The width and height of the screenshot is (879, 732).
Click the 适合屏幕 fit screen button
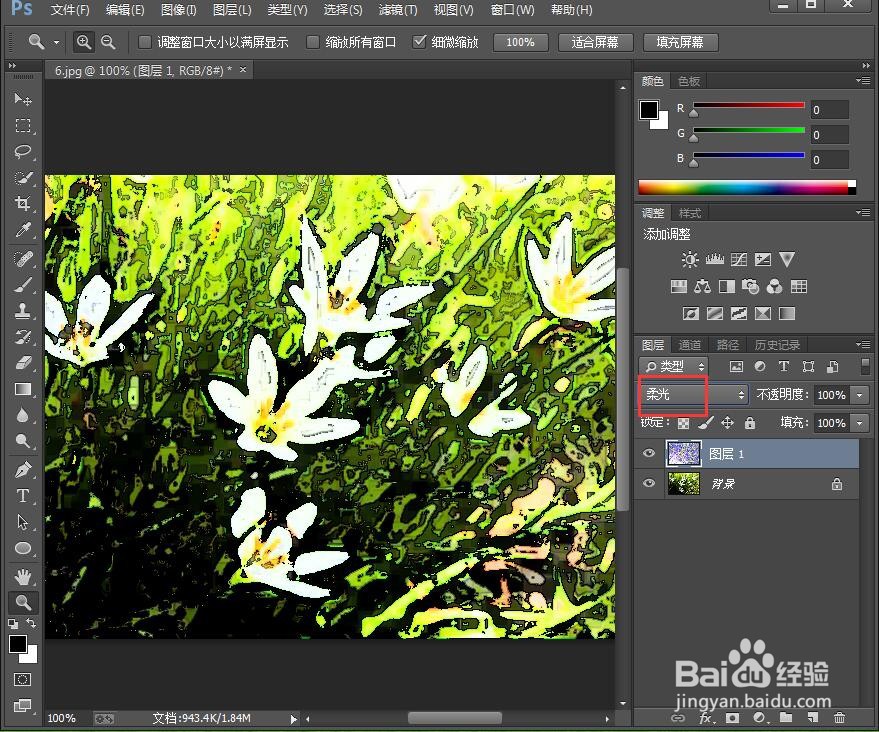(595, 42)
